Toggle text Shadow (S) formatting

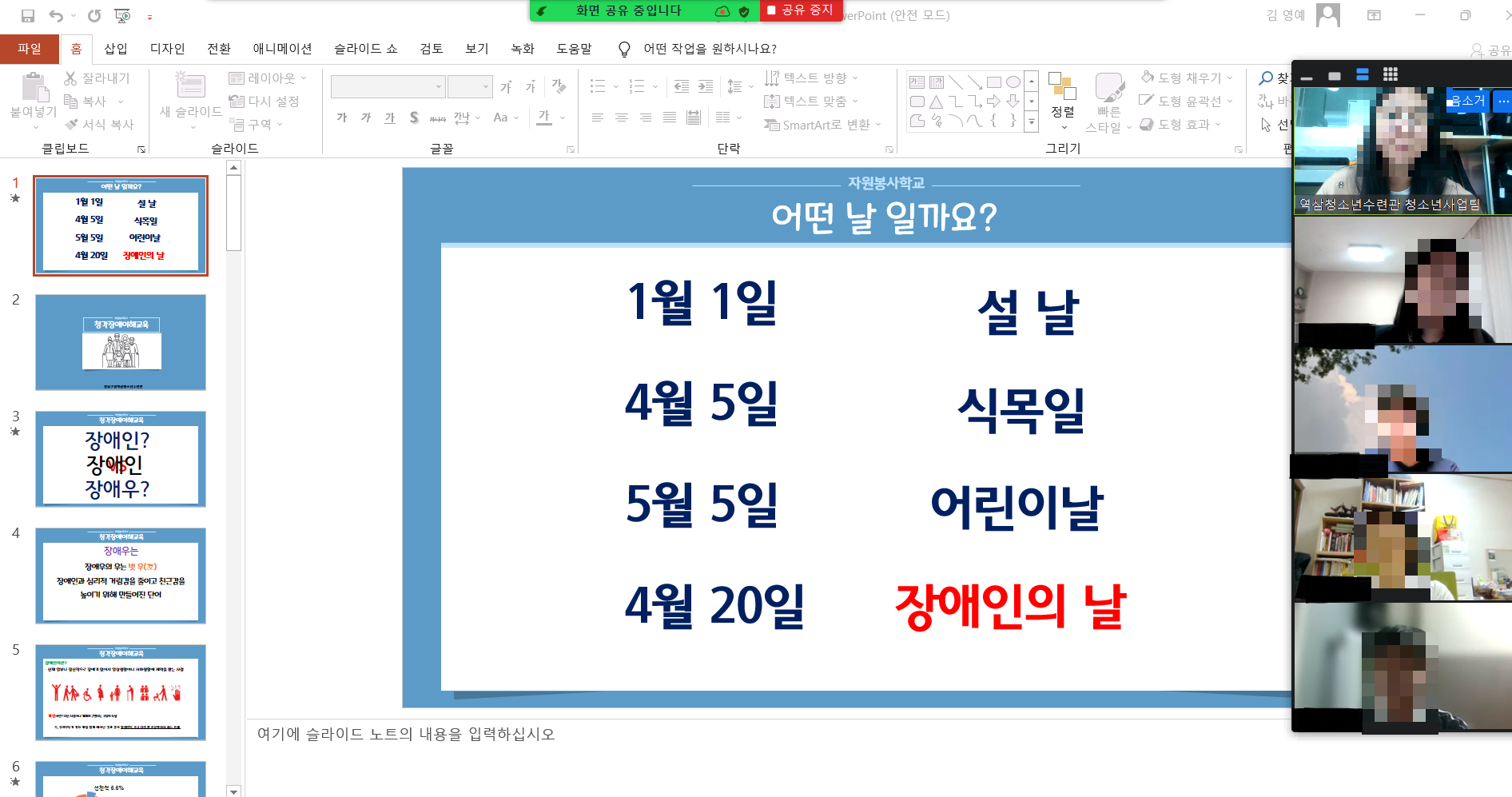click(414, 118)
